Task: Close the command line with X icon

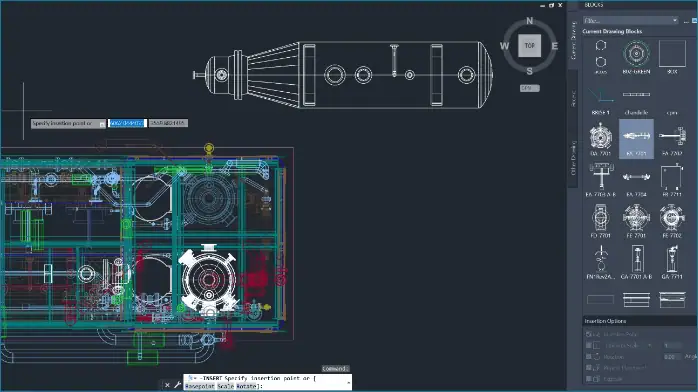Action: click(x=167, y=385)
